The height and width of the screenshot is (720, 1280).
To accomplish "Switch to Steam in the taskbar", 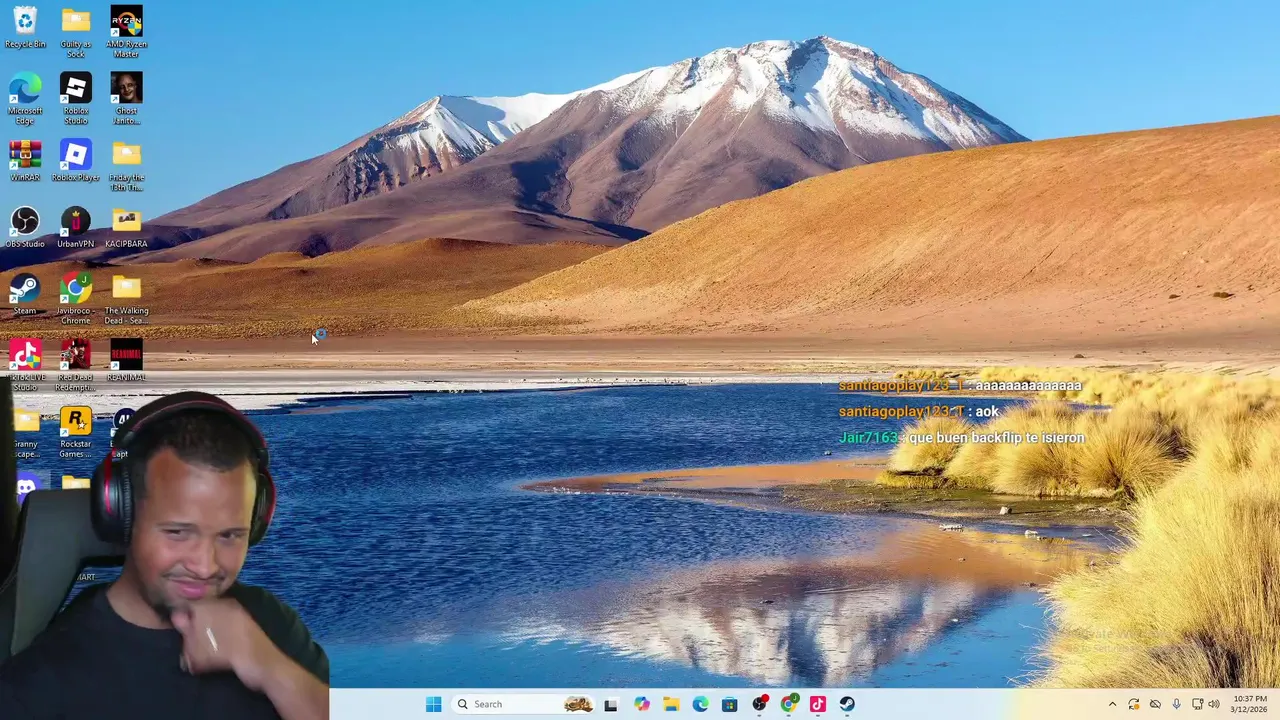I will (x=847, y=704).
